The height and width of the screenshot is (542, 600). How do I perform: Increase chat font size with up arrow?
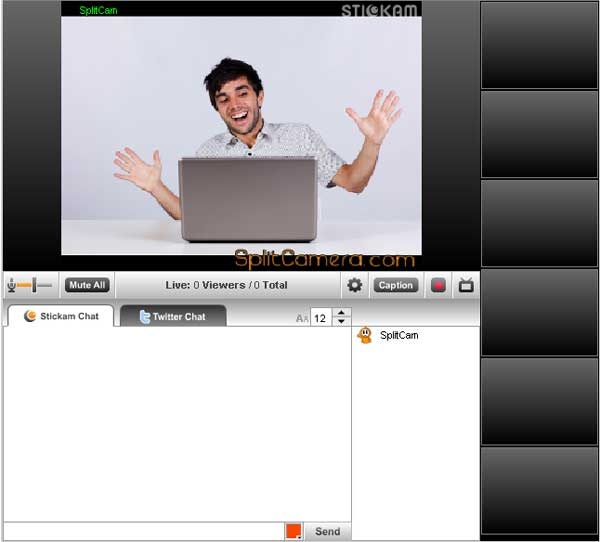[341, 313]
